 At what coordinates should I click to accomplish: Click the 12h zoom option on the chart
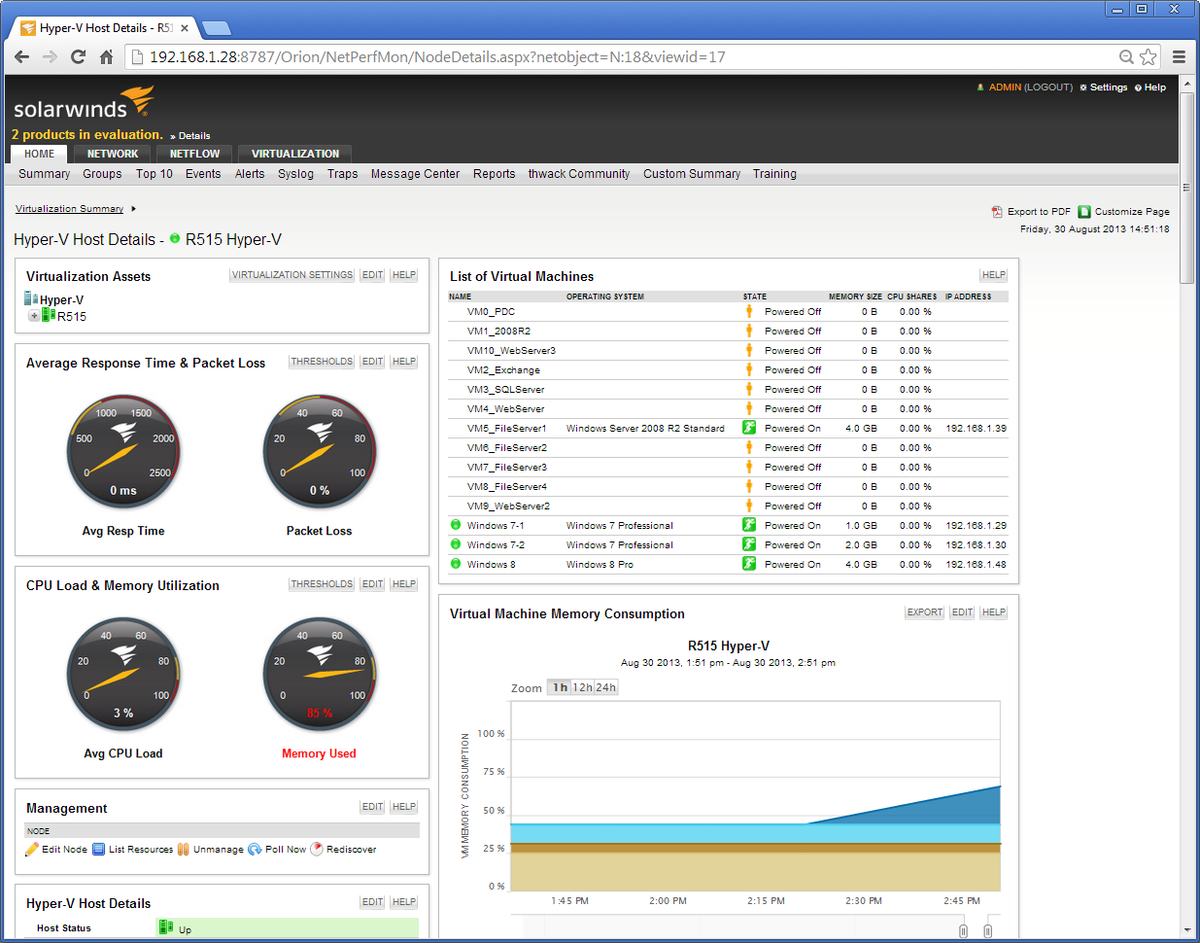pos(583,687)
